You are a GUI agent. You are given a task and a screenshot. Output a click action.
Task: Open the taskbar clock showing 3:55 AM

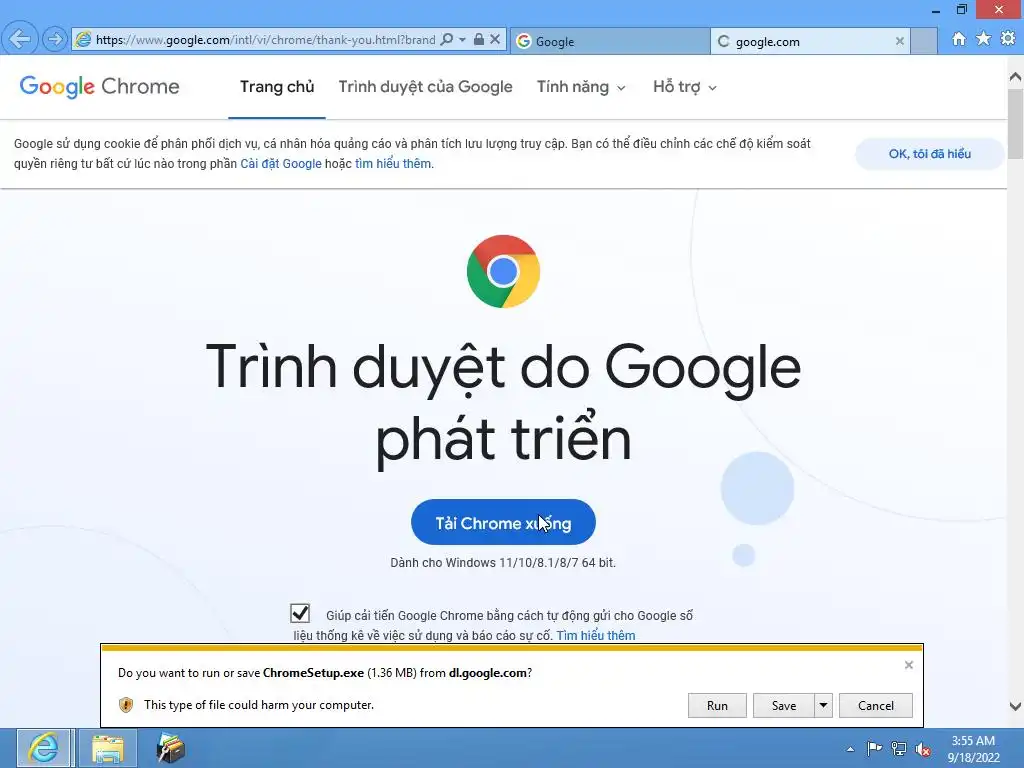coord(973,748)
